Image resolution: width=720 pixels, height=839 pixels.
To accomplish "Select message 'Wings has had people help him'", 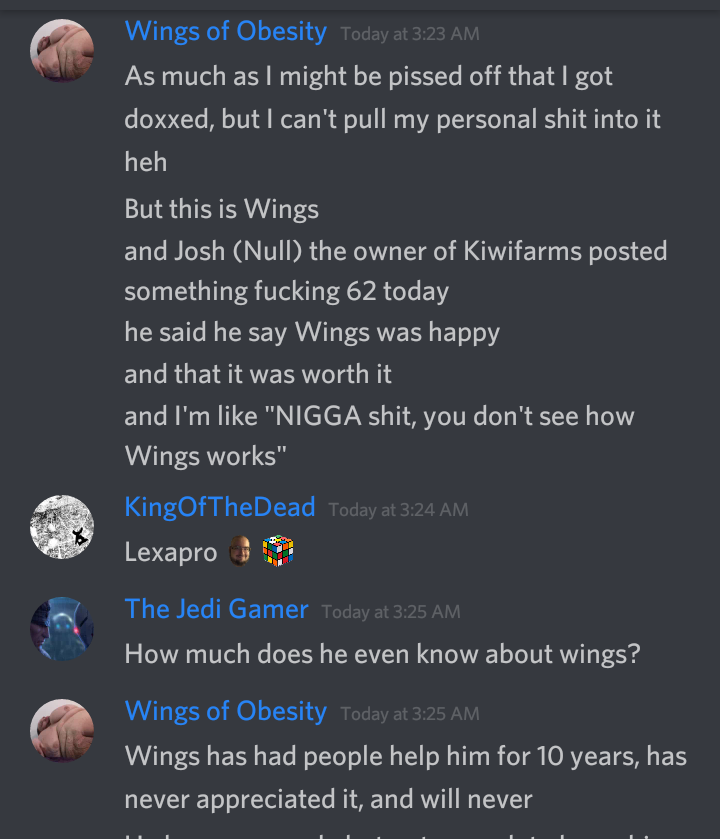I will [405, 777].
